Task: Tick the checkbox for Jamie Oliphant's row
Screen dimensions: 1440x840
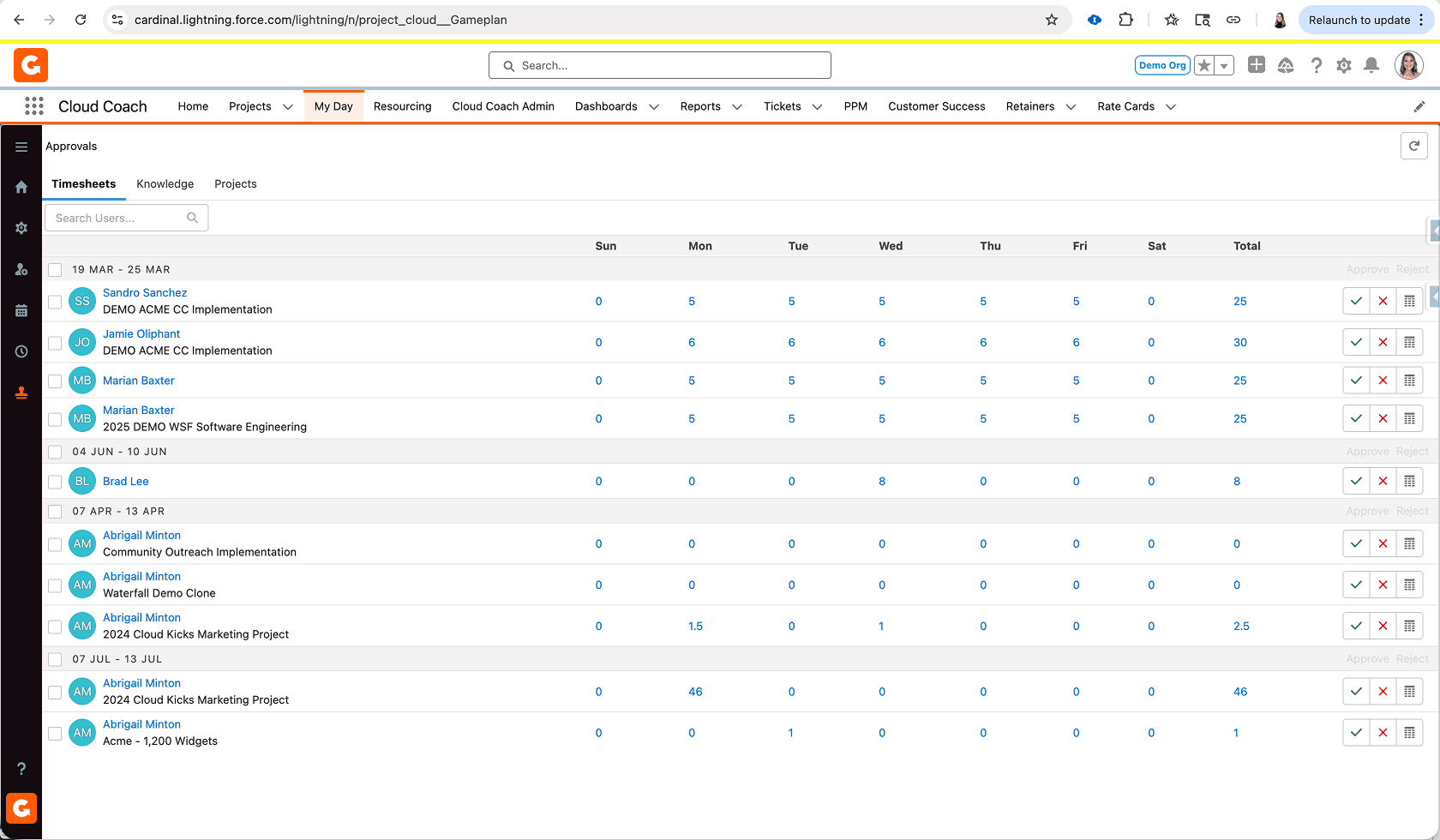Action: pos(55,343)
